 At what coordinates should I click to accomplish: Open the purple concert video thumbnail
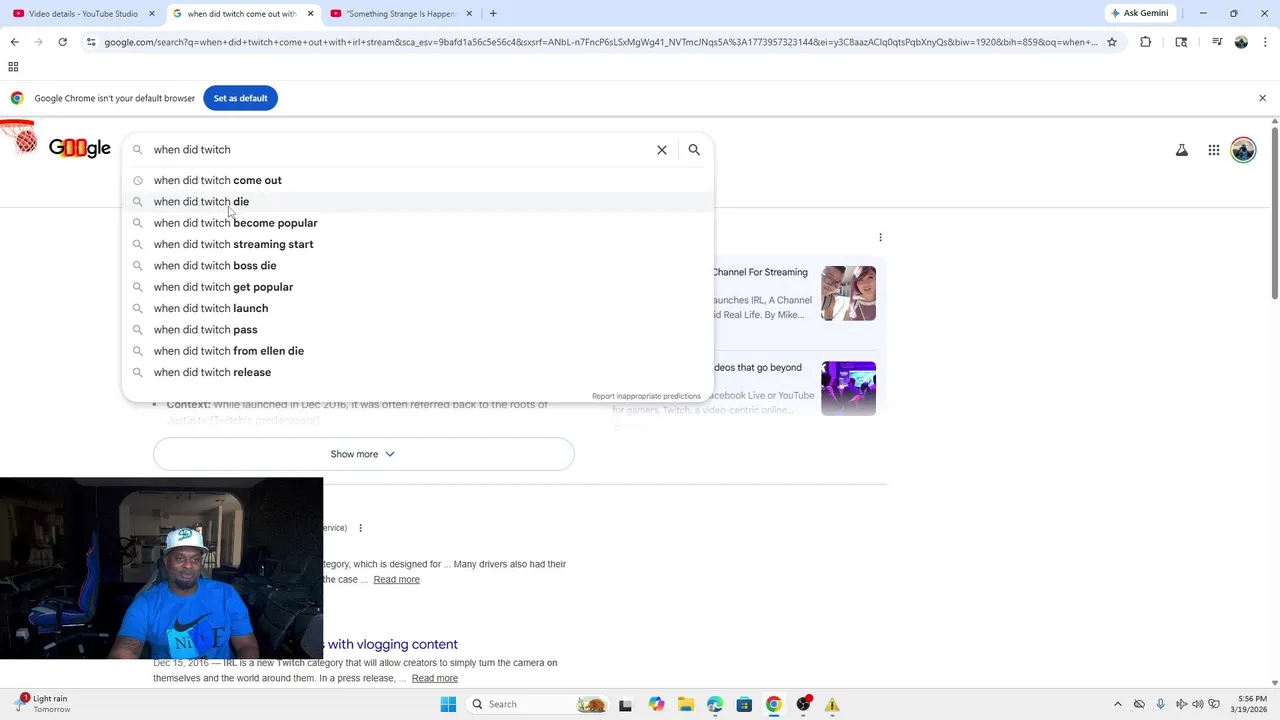pos(848,388)
